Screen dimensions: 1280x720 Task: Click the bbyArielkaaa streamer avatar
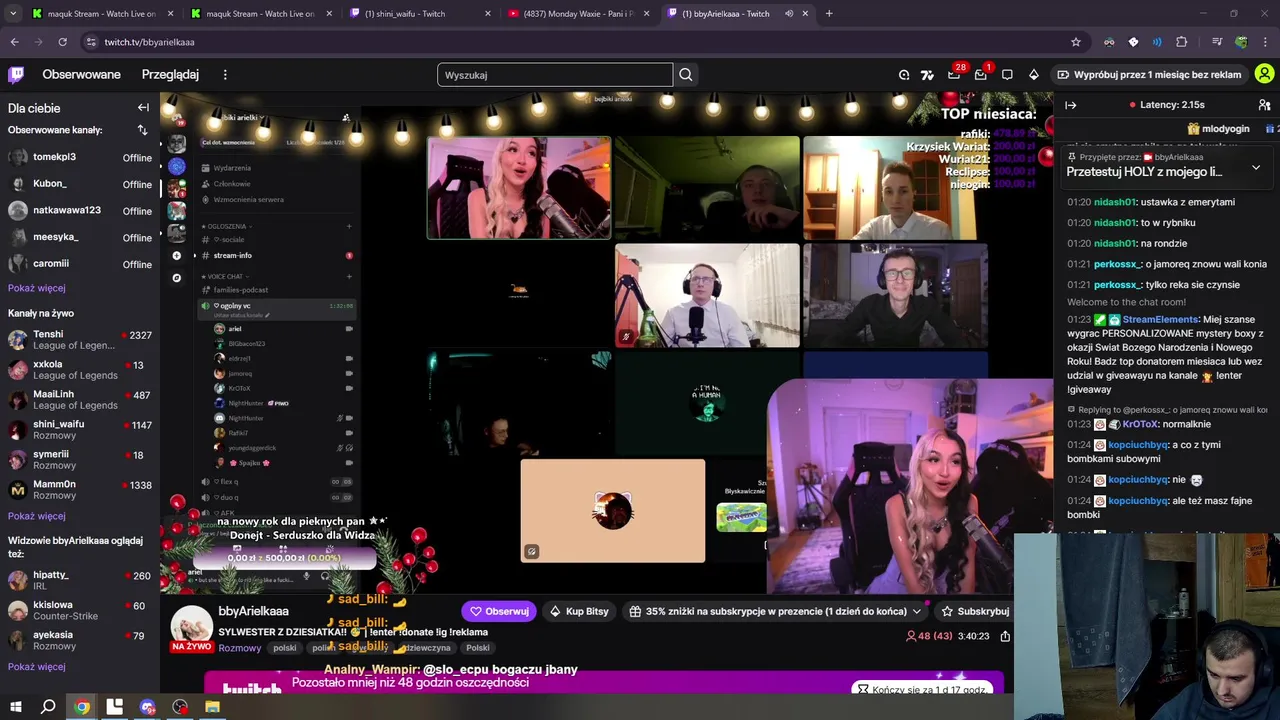coord(191,627)
